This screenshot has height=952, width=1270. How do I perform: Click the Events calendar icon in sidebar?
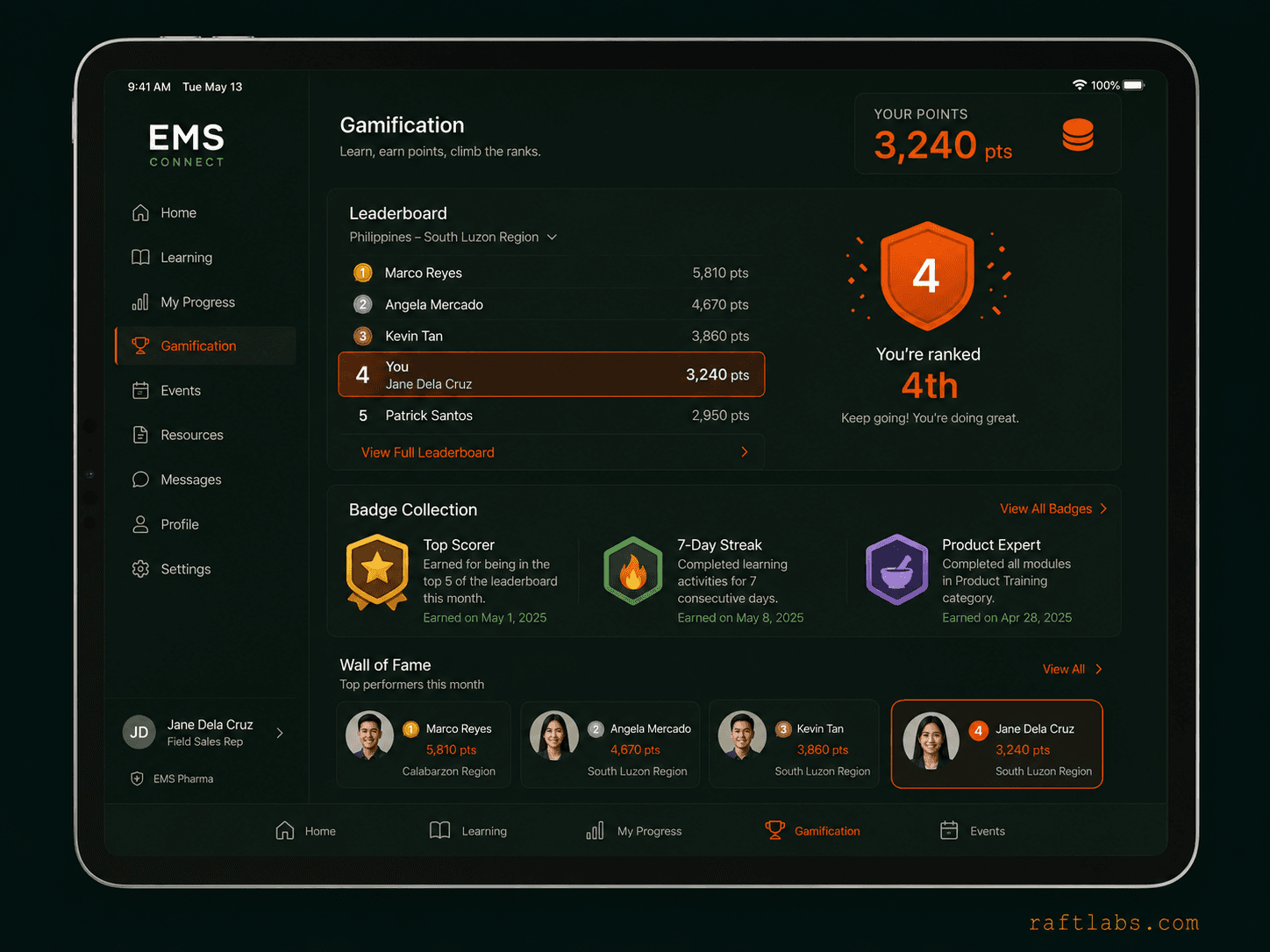[x=140, y=391]
